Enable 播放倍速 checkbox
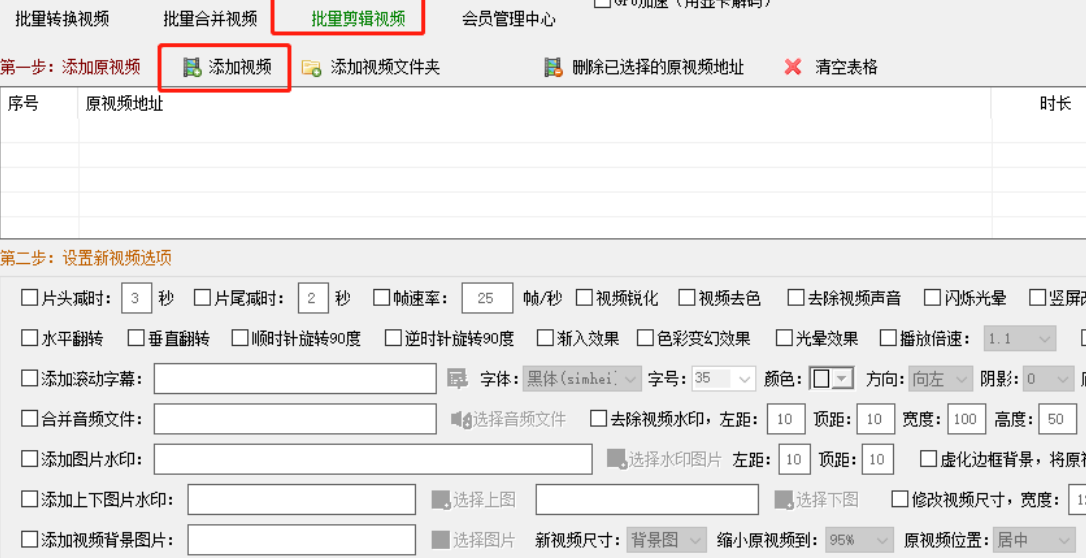This screenshot has width=1086, height=560. pyautogui.click(x=888, y=338)
